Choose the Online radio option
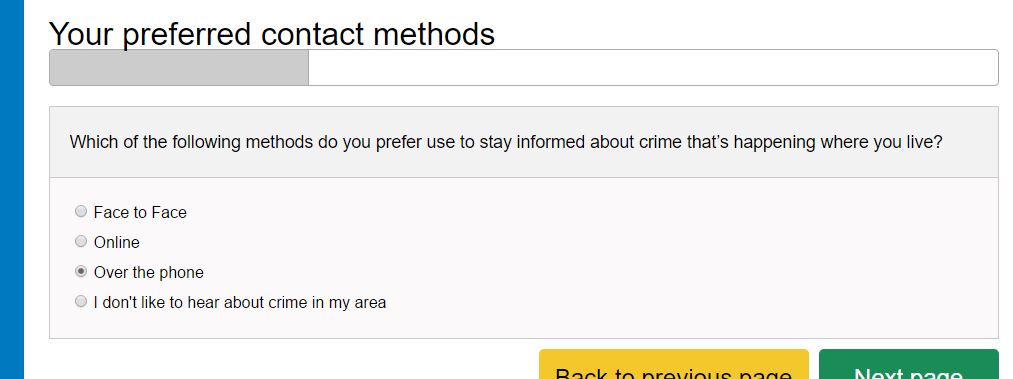 tap(81, 241)
